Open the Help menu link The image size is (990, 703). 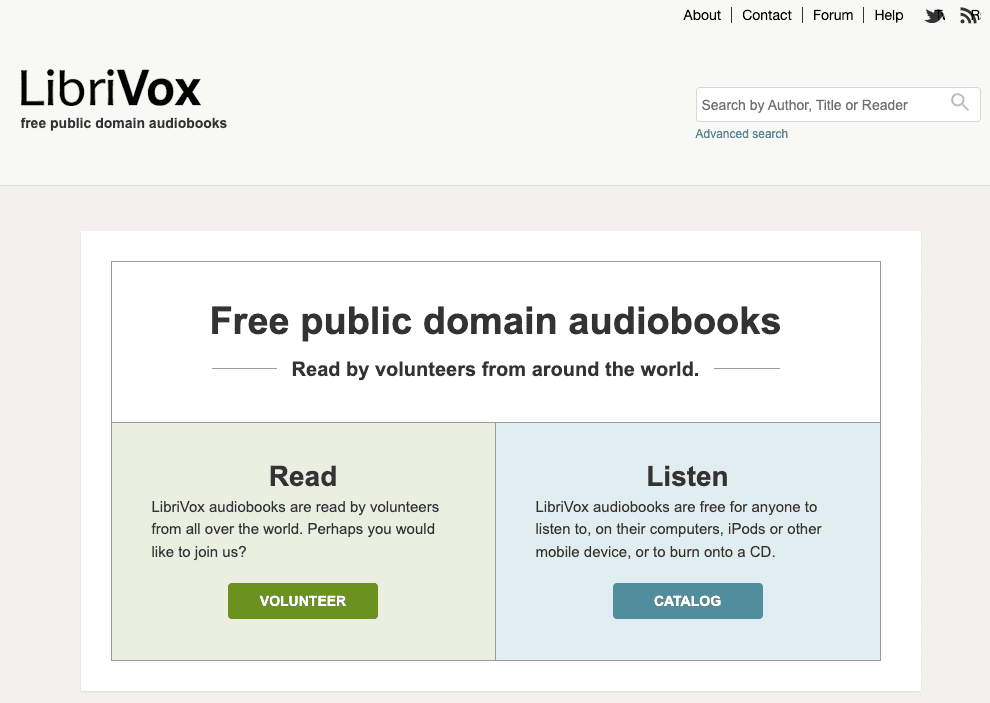pos(888,15)
